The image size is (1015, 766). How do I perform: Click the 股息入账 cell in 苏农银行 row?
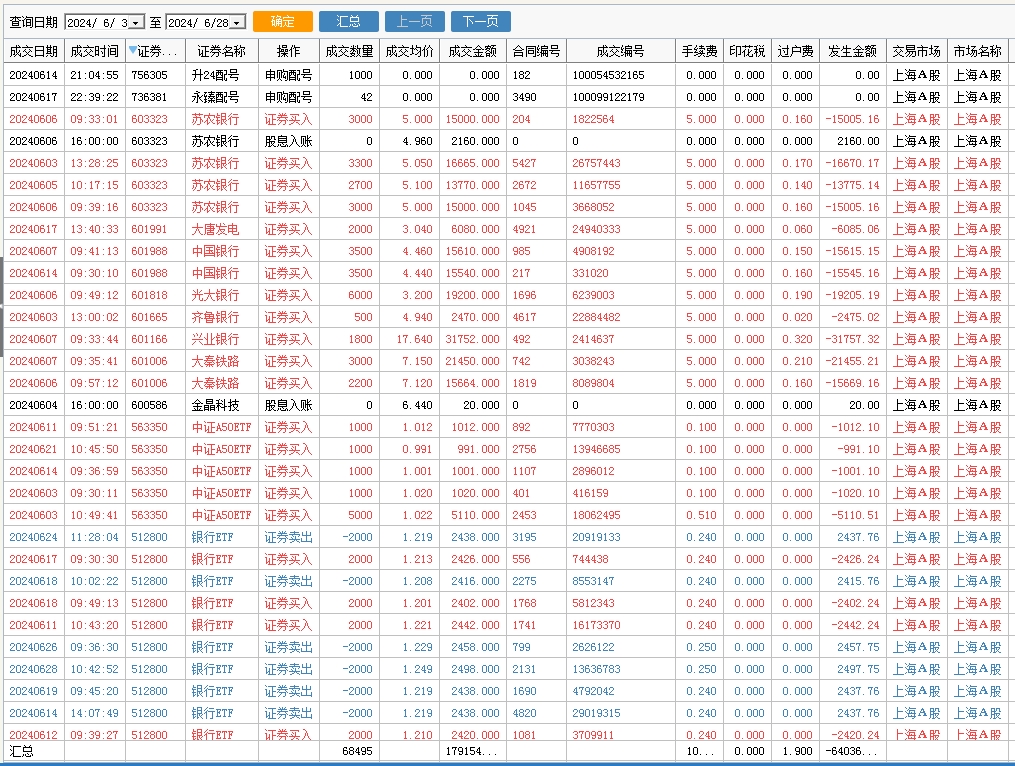[288, 141]
